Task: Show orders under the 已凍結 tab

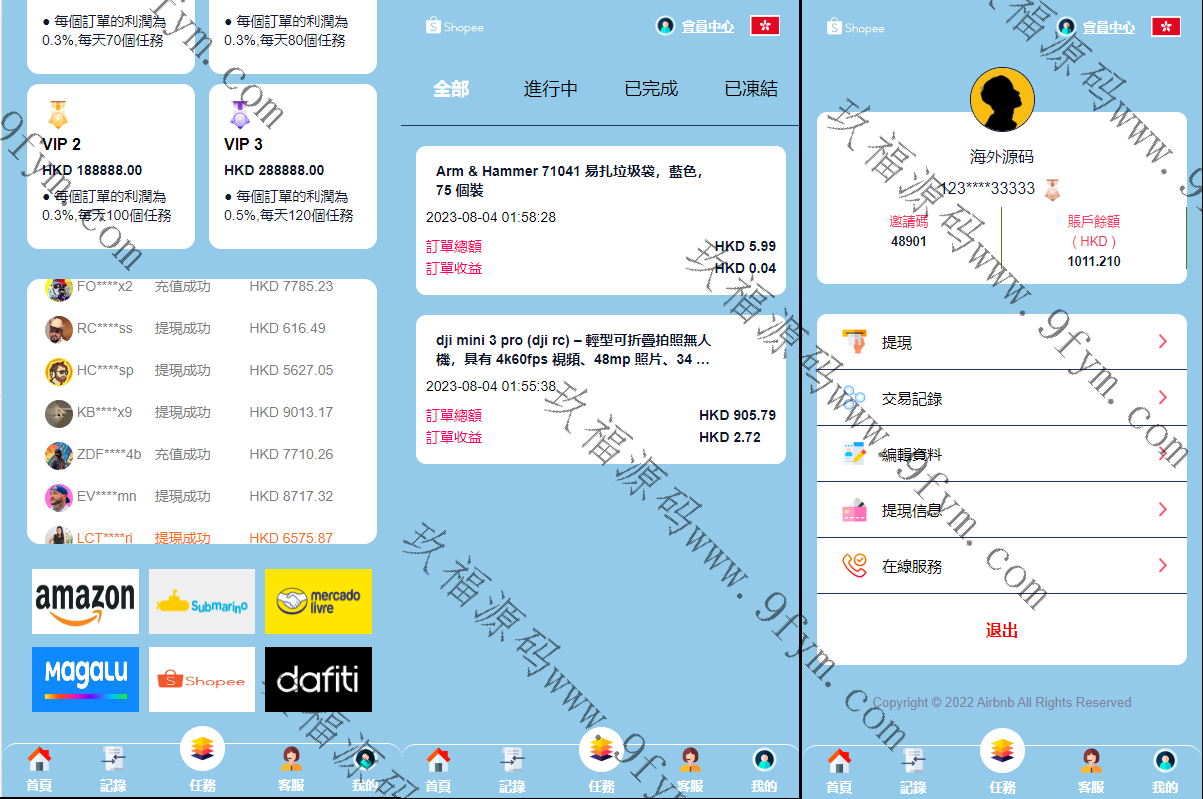Action: 750,89
